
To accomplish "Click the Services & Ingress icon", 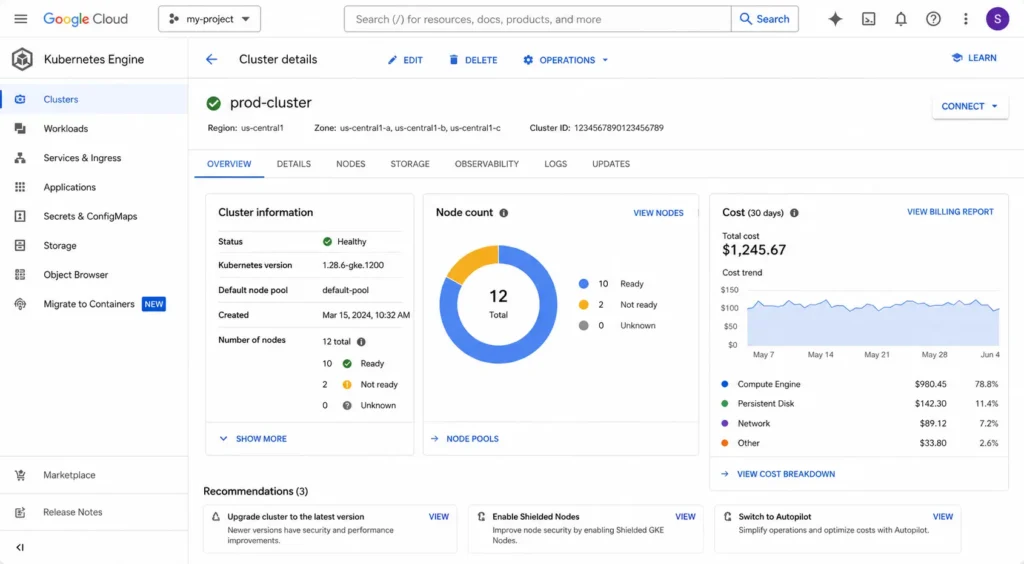I will [20, 158].
